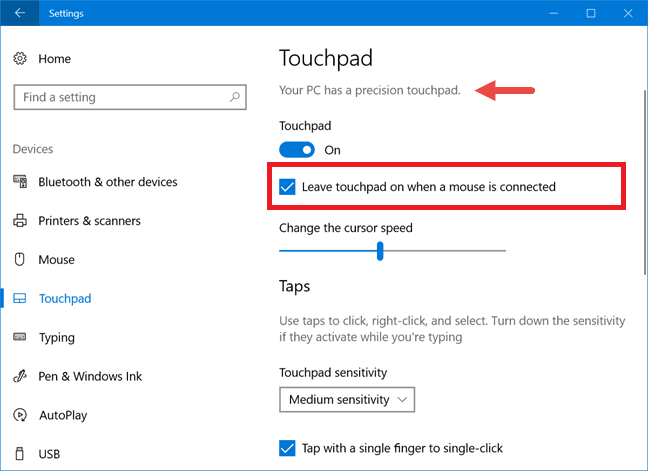
Task: Uncheck Tap with a single finger option
Action: coord(288,447)
